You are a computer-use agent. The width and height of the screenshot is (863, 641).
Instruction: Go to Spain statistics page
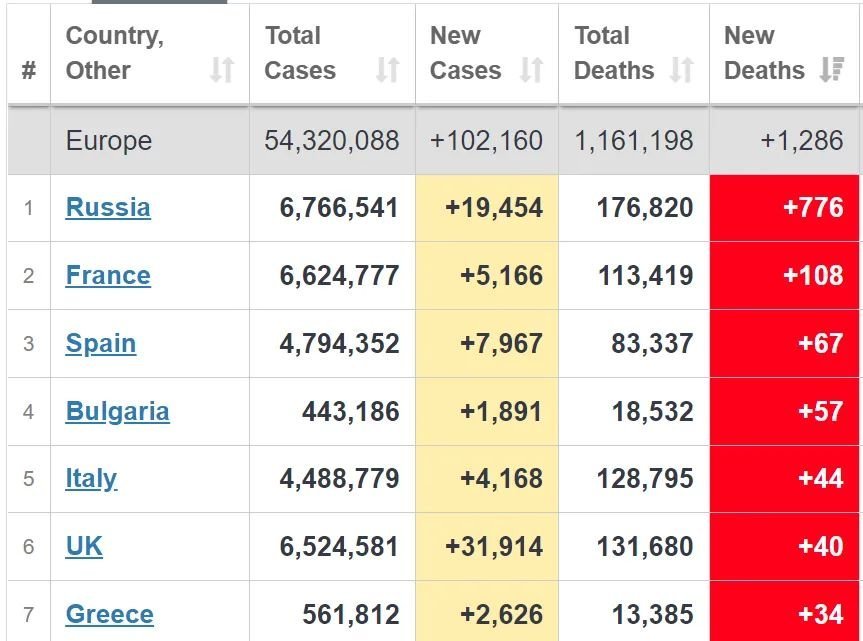[100, 344]
